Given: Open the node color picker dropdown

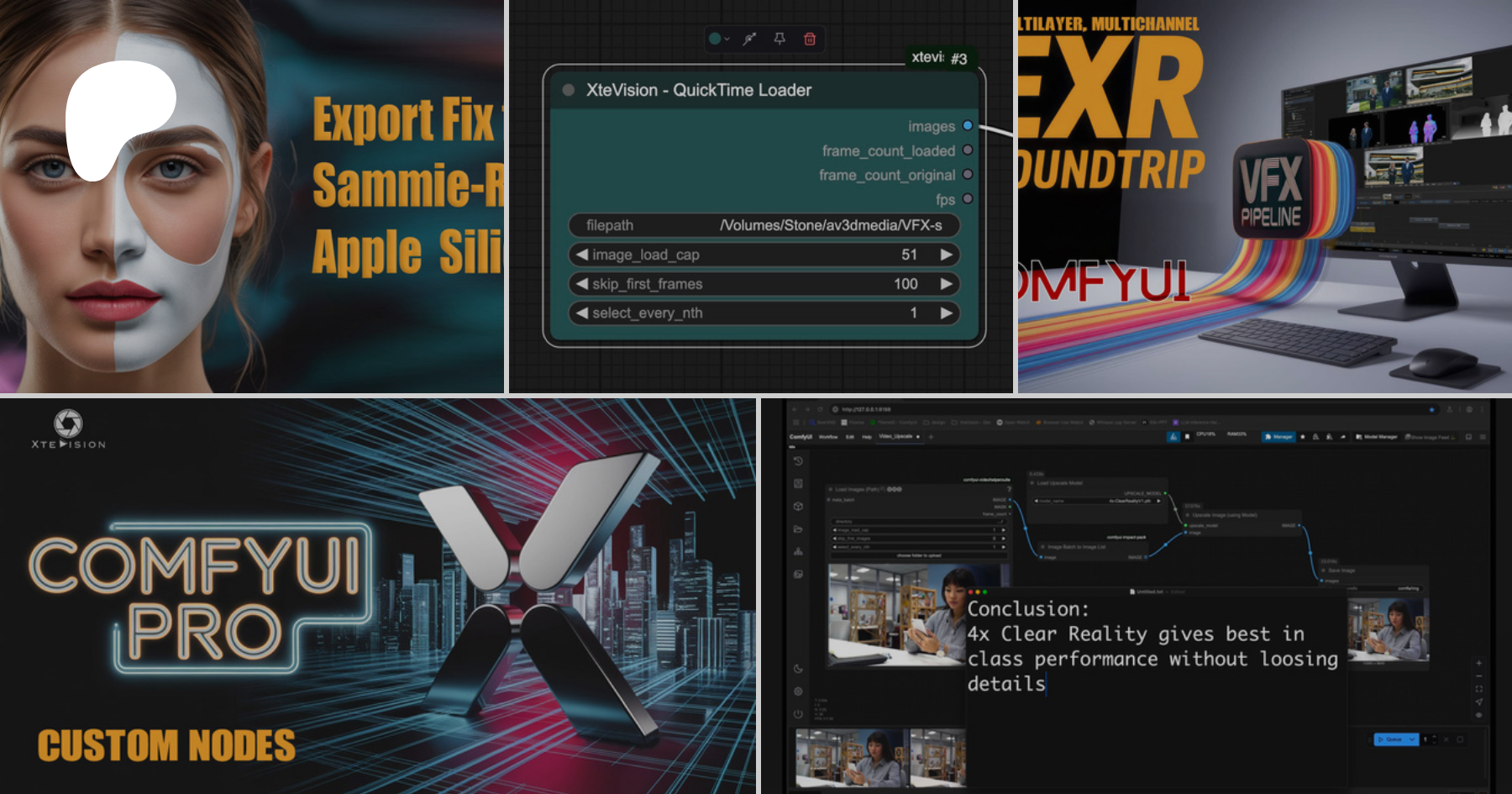Looking at the screenshot, I should pyautogui.click(x=719, y=39).
